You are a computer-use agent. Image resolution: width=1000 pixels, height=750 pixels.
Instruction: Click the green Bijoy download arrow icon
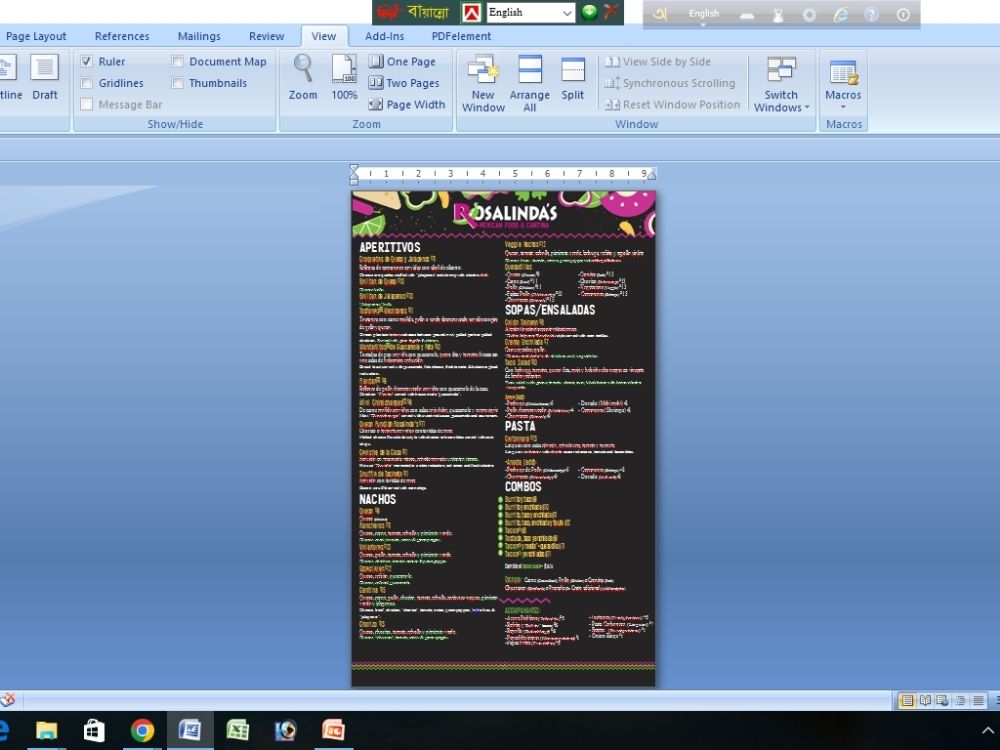tap(589, 12)
